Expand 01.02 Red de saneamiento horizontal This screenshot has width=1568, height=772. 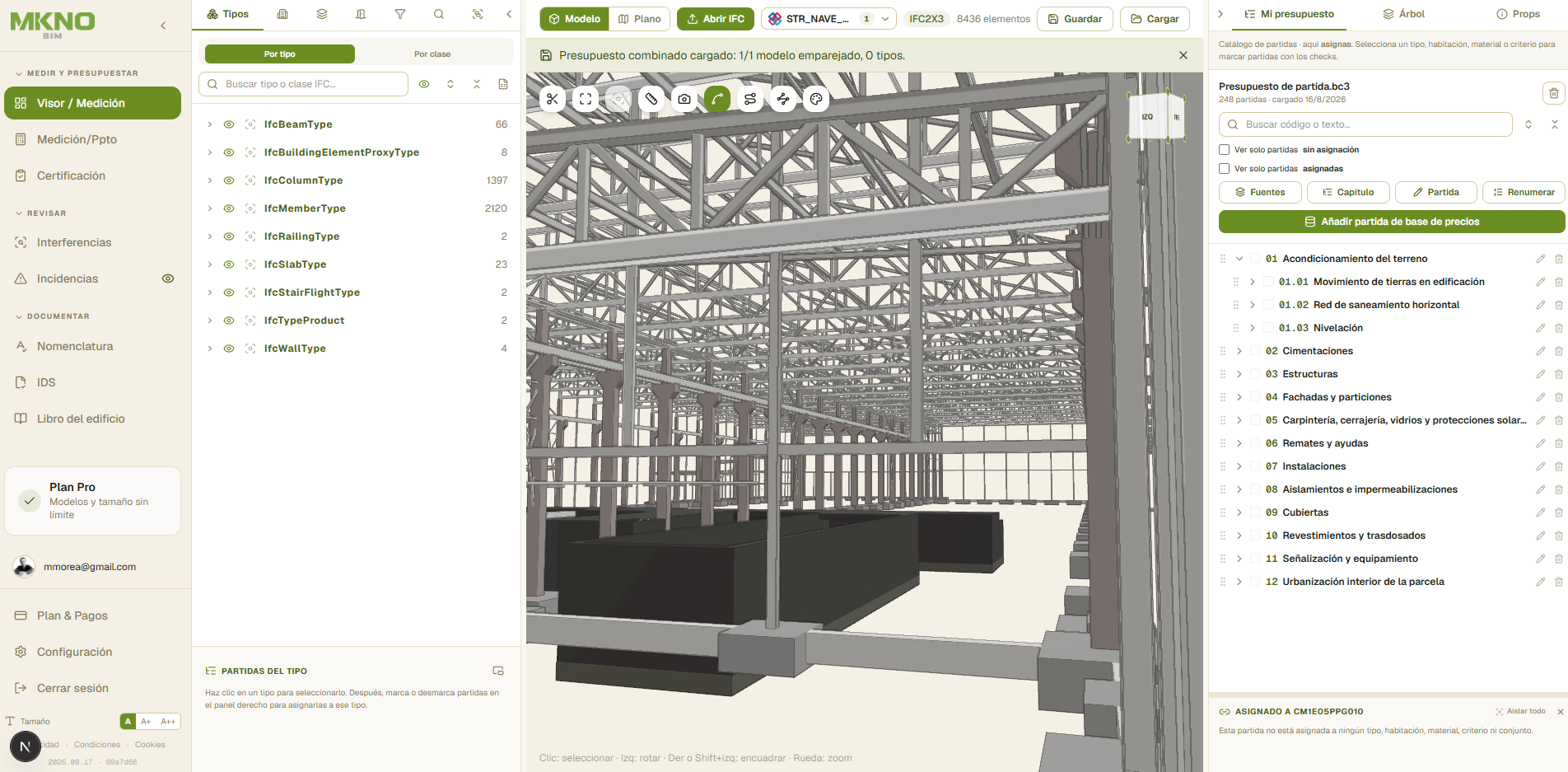pyautogui.click(x=1253, y=305)
